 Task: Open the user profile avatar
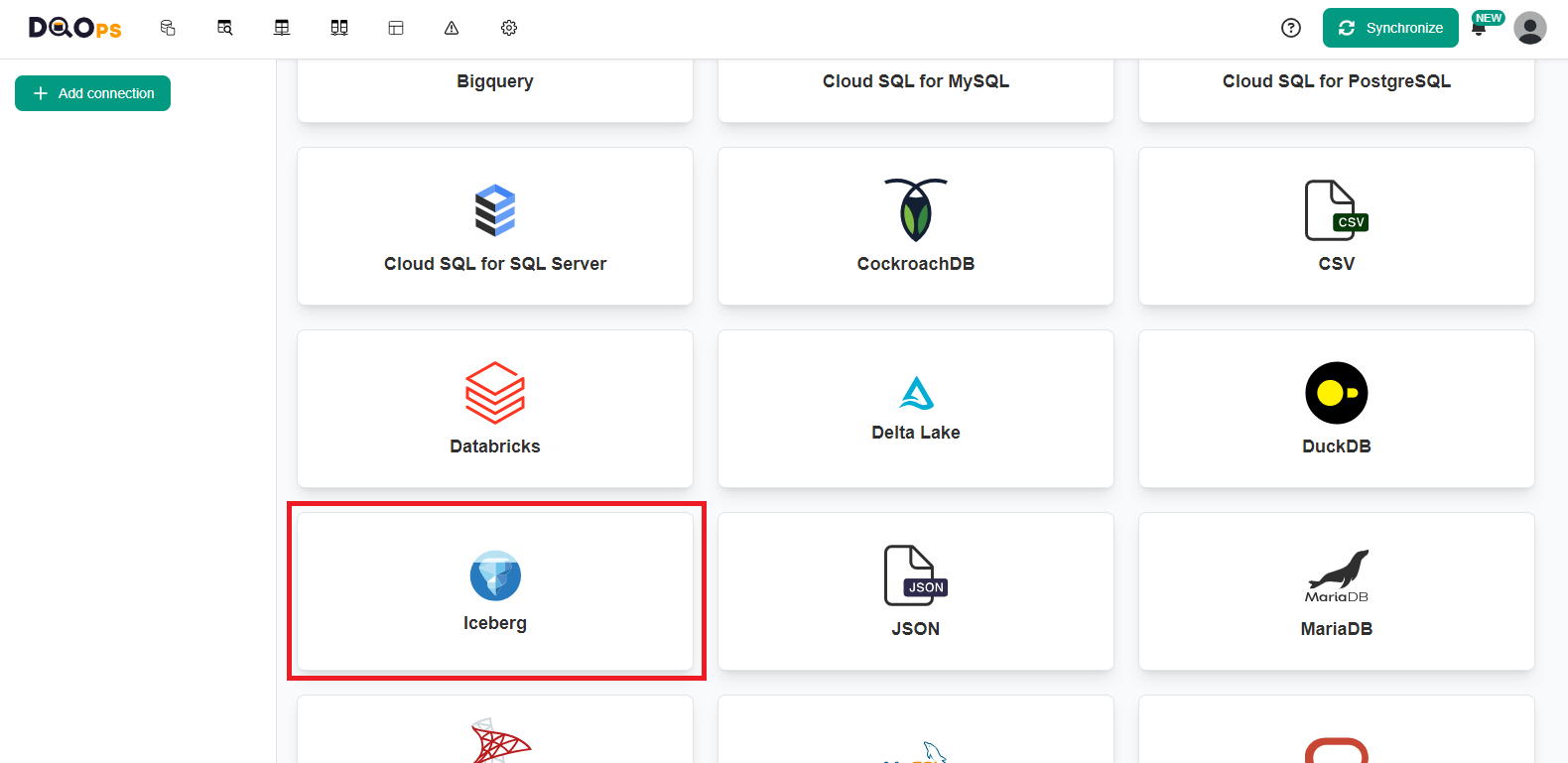coord(1530,28)
